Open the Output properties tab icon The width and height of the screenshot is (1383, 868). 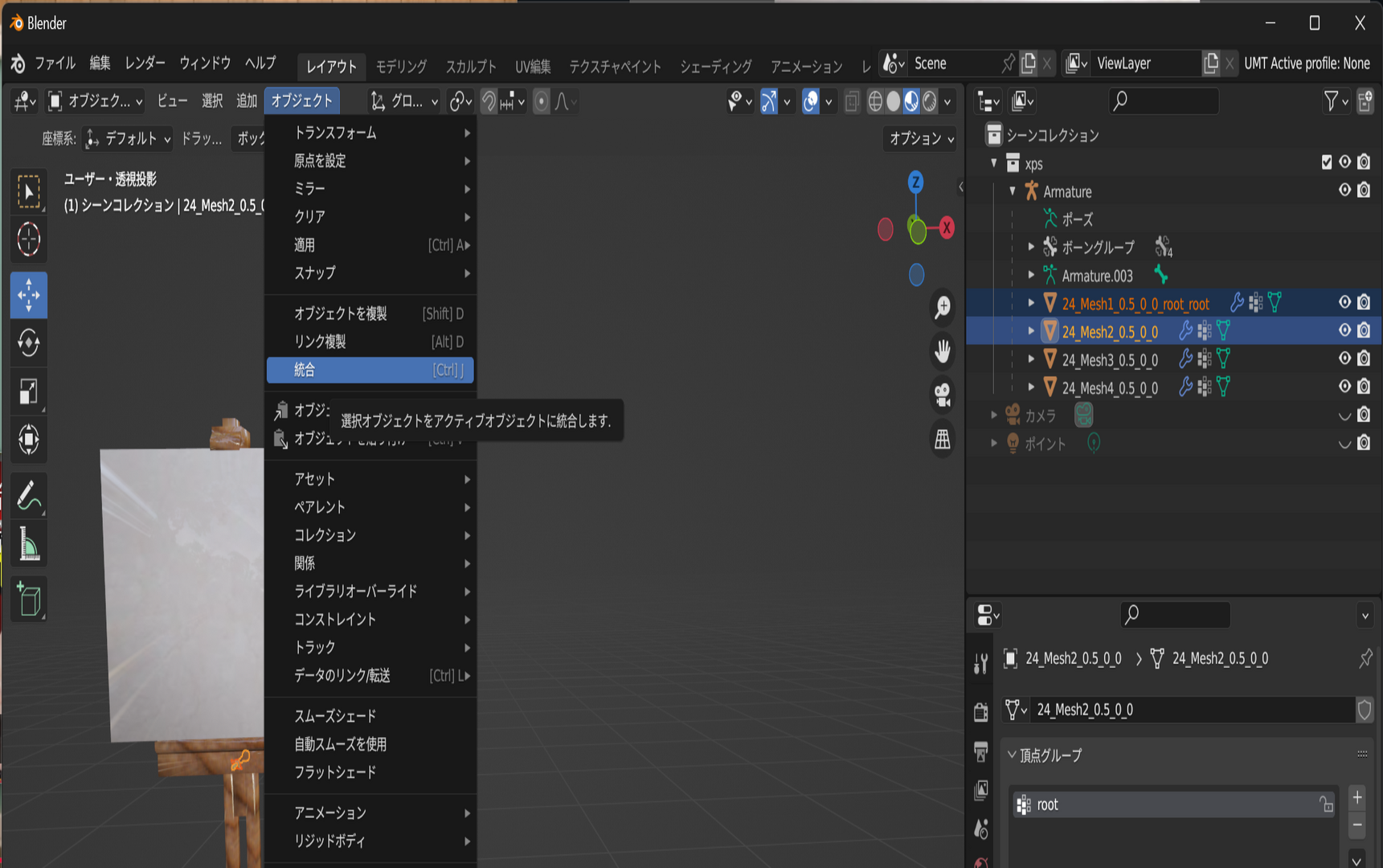click(980, 751)
